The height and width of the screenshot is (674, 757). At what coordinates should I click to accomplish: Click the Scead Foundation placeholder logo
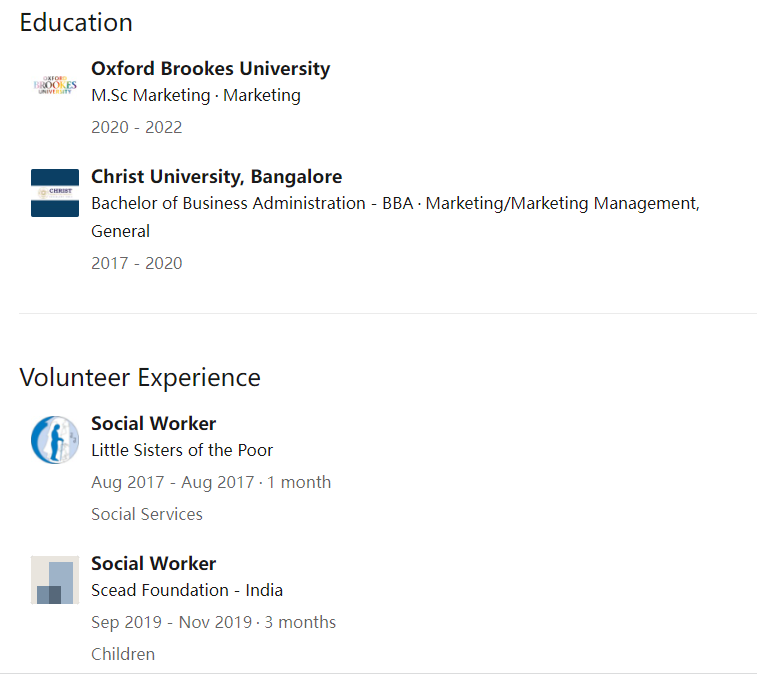[x=55, y=580]
